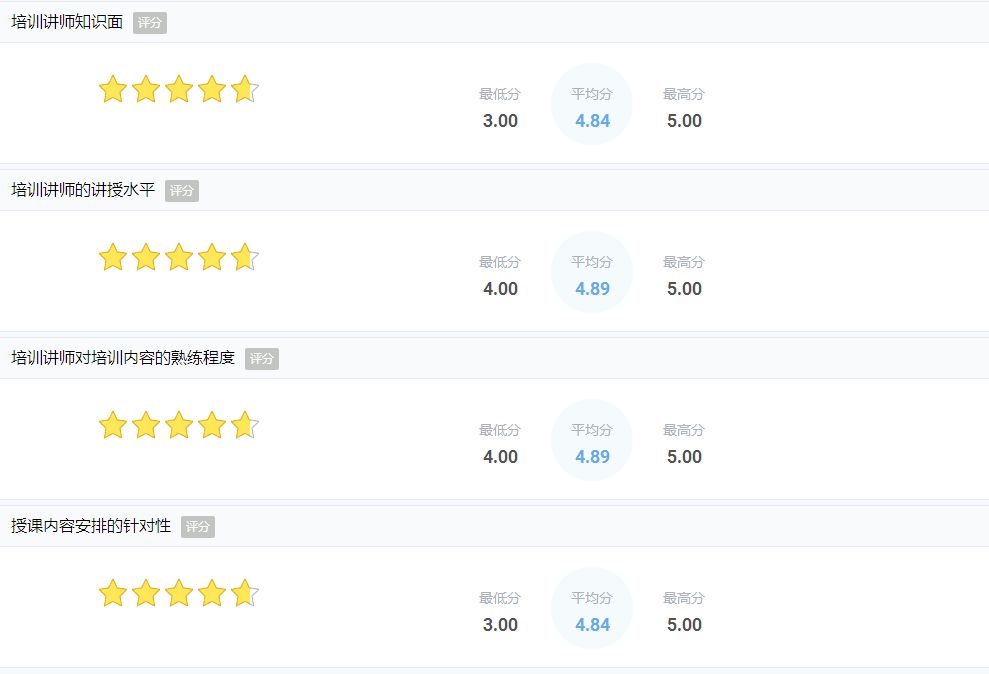Click lowest score 4.00 for 培训讲师对培训内容的熟练程度
Screen dimensions: 989x674
coord(500,457)
